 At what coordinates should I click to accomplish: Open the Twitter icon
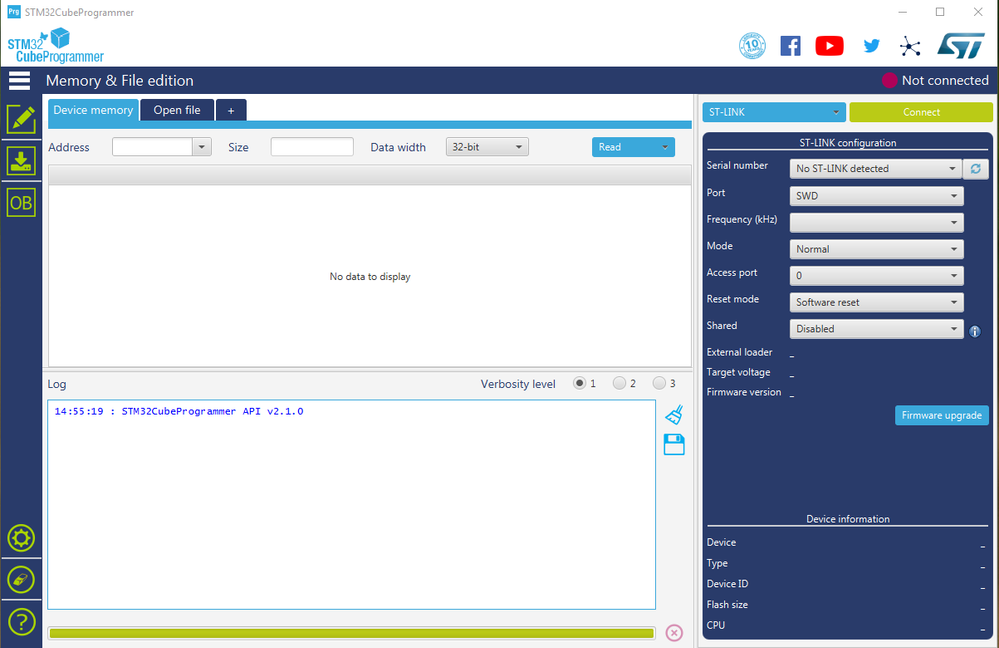[872, 46]
